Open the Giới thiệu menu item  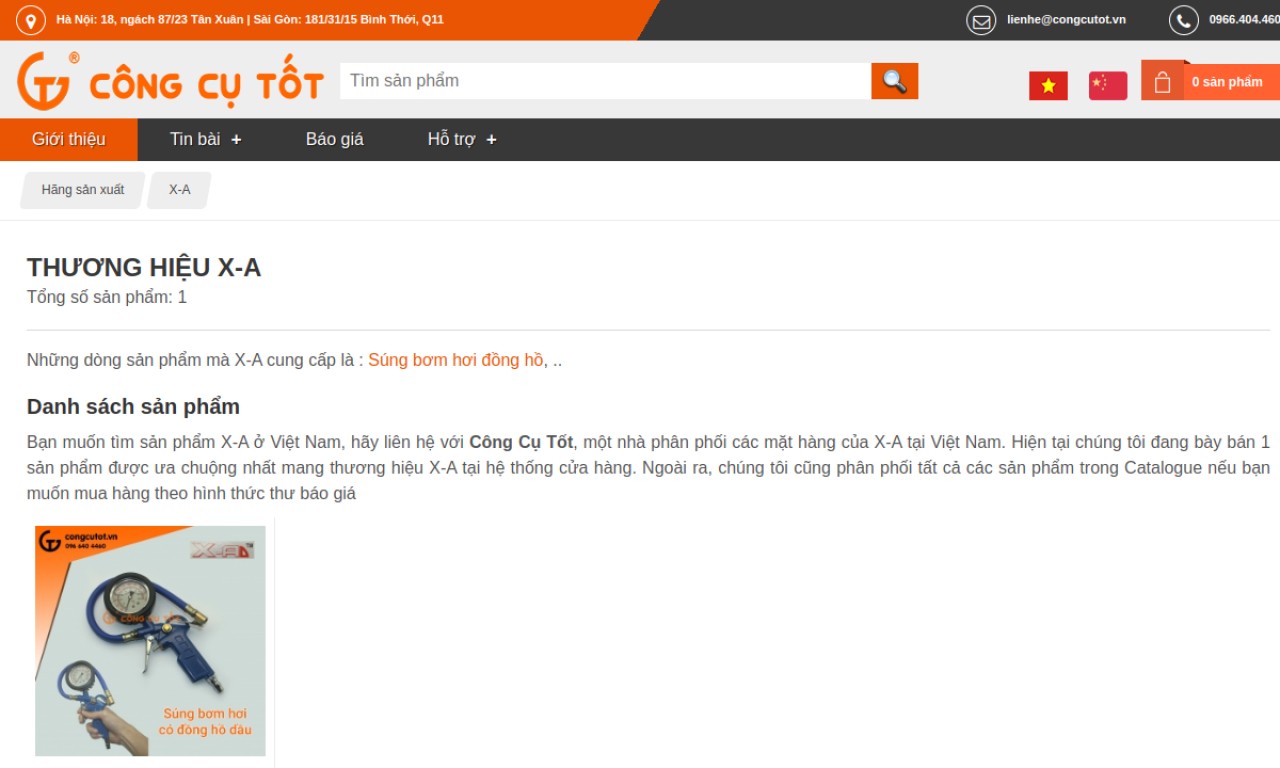tap(68, 139)
